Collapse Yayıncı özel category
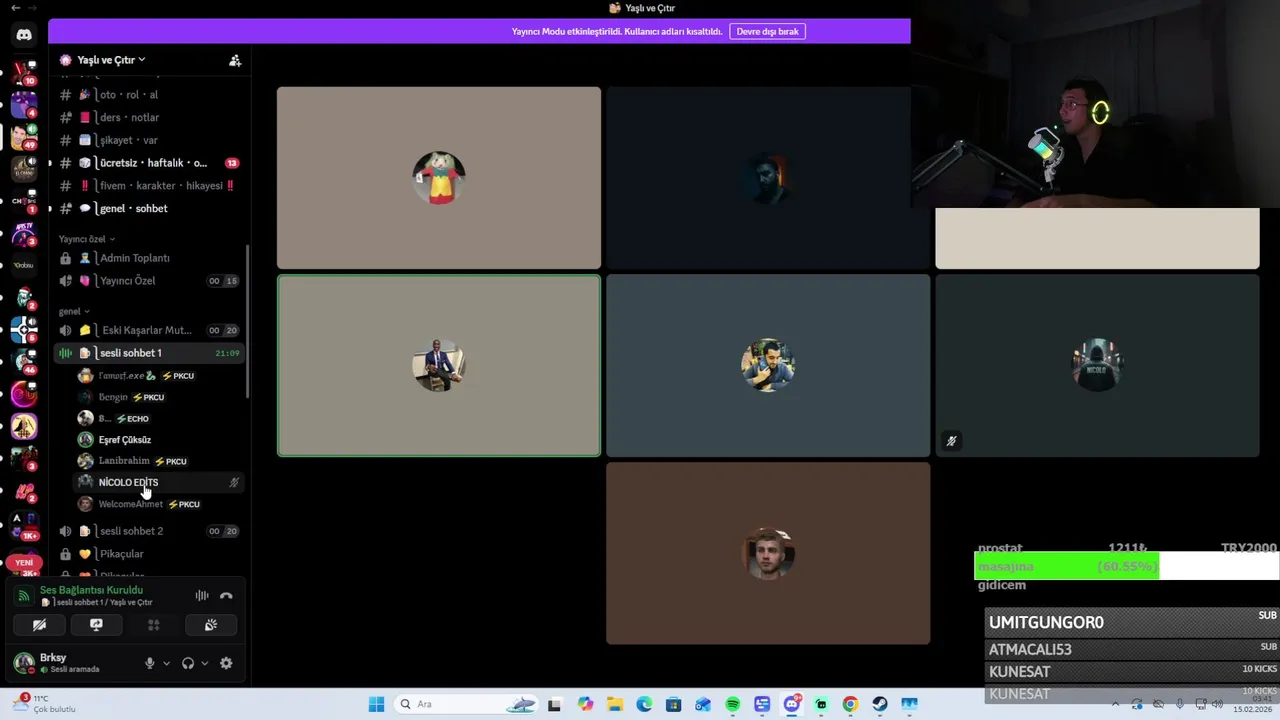This screenshot has height=720, width=1280. [86, 239]
